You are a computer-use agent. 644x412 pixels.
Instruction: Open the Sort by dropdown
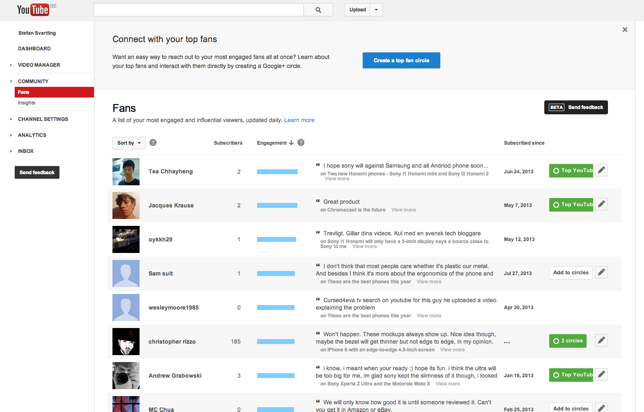pyautogui.click(x=128, y=143)
